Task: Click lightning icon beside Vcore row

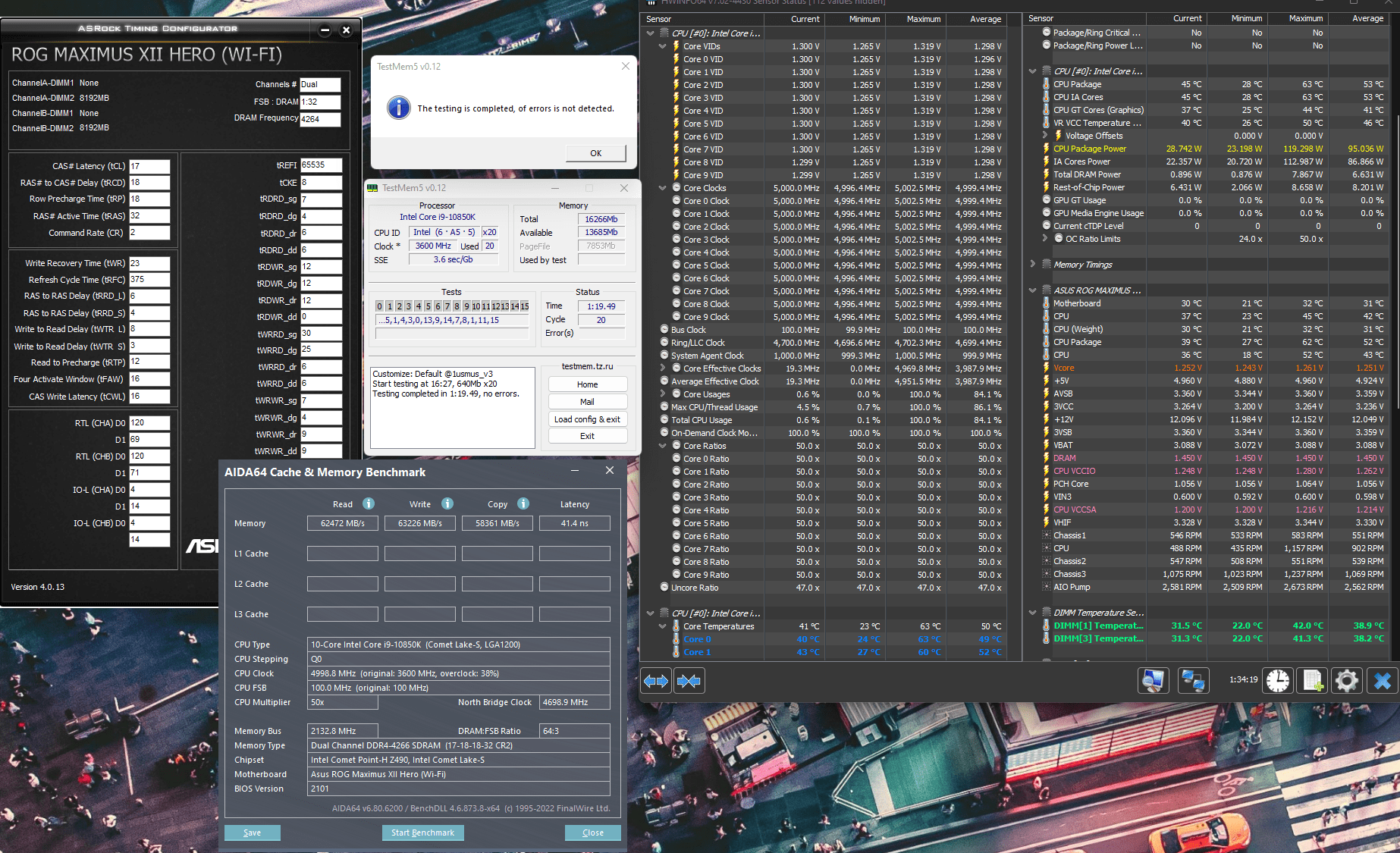Action: coord(1047,368)
